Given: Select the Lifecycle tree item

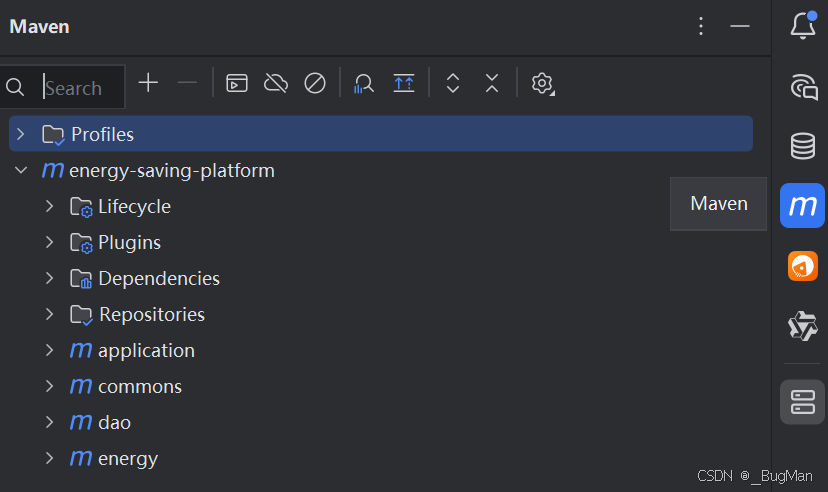Looking at the screenshot, I should coord(134,207).
